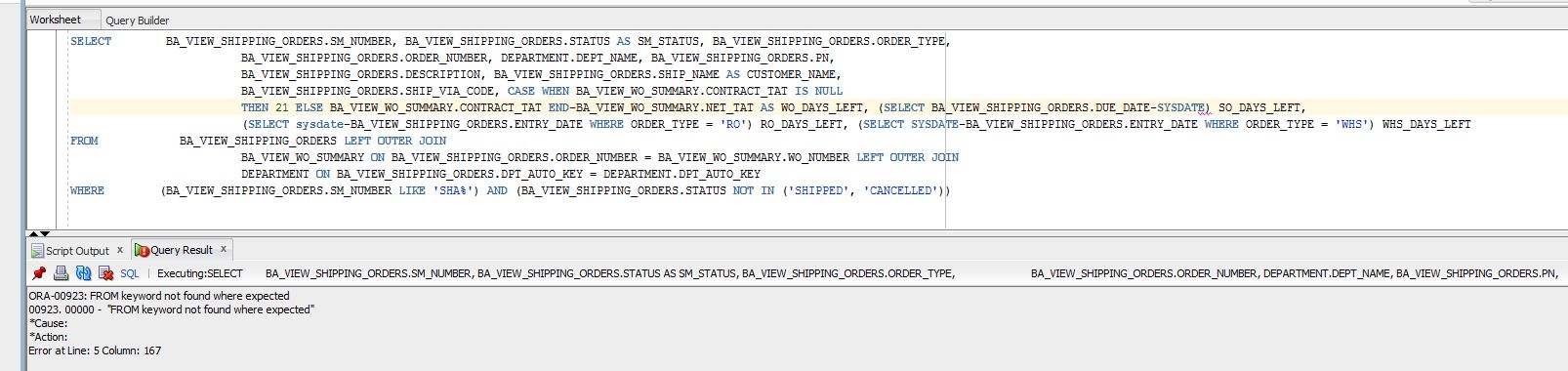This screenshot has width=1568, height=371.
Task: Collapse editor using the up arrow on splitter
Action: click(33, 234)
